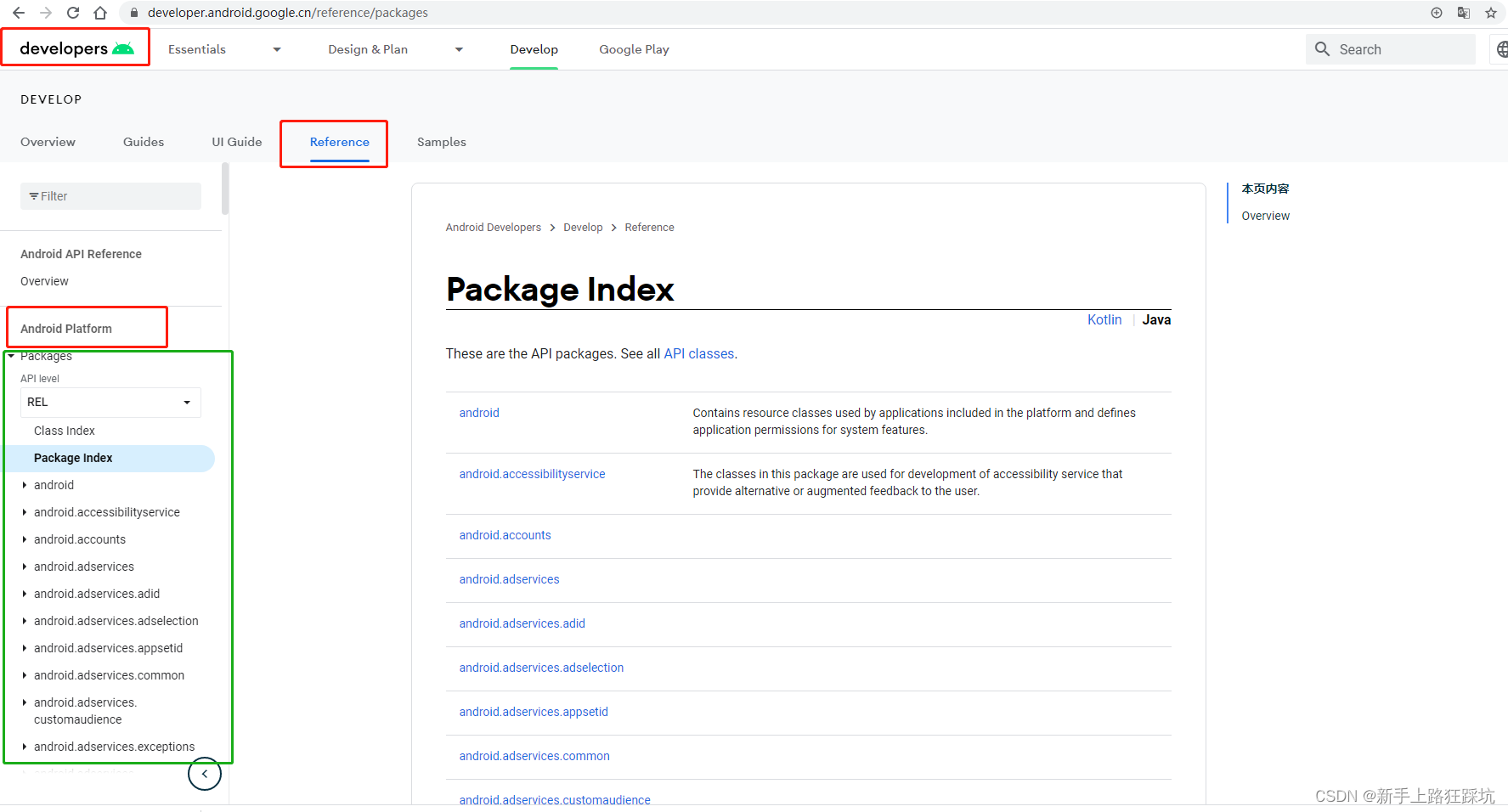Image resolution: width=1508 pixels, height=812 pixels.
Task: Click the zoom icon in the address bar
Action: [x=1437, y=13]
